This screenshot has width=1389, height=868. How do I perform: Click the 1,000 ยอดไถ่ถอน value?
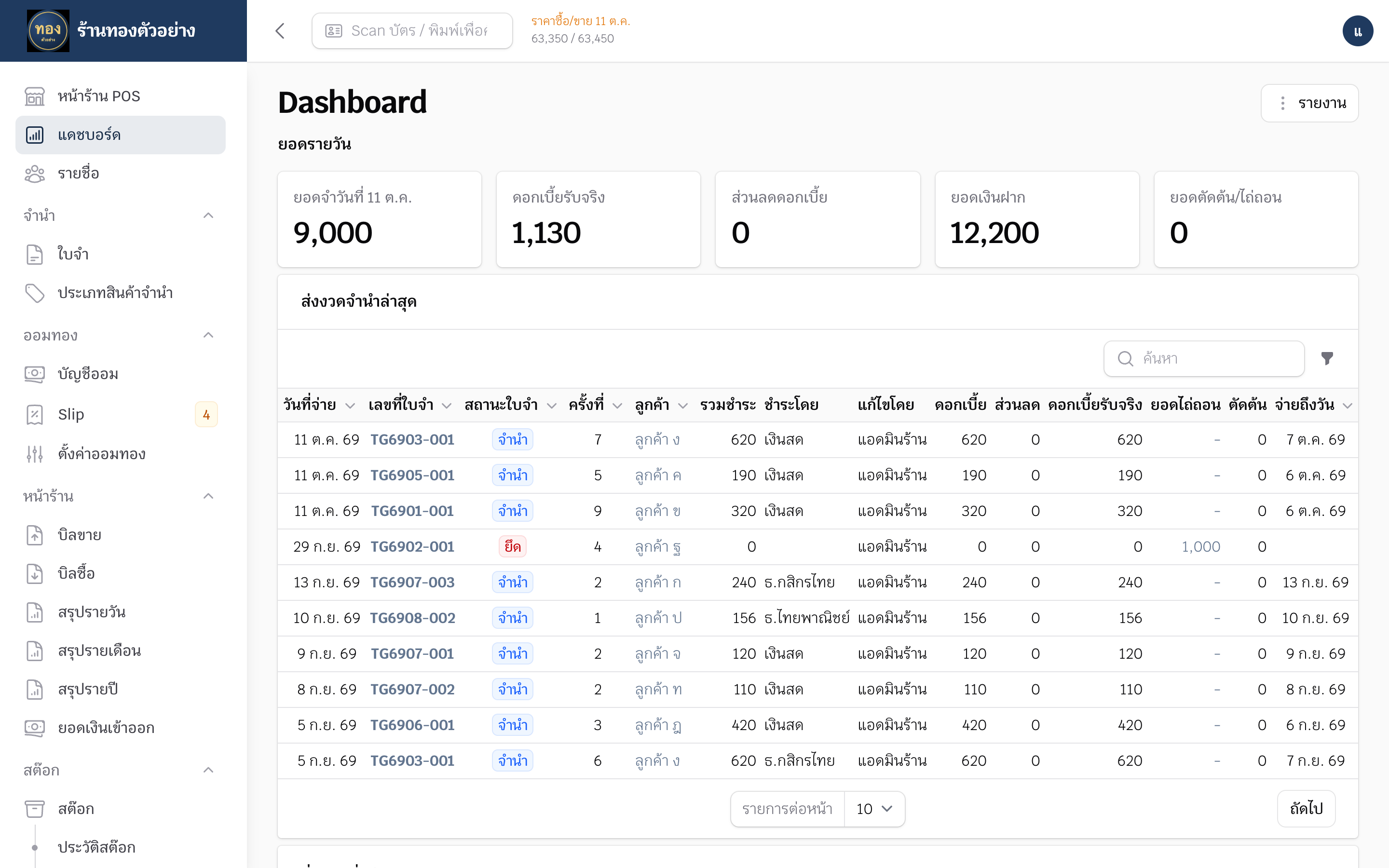[x=1201, y=546]
